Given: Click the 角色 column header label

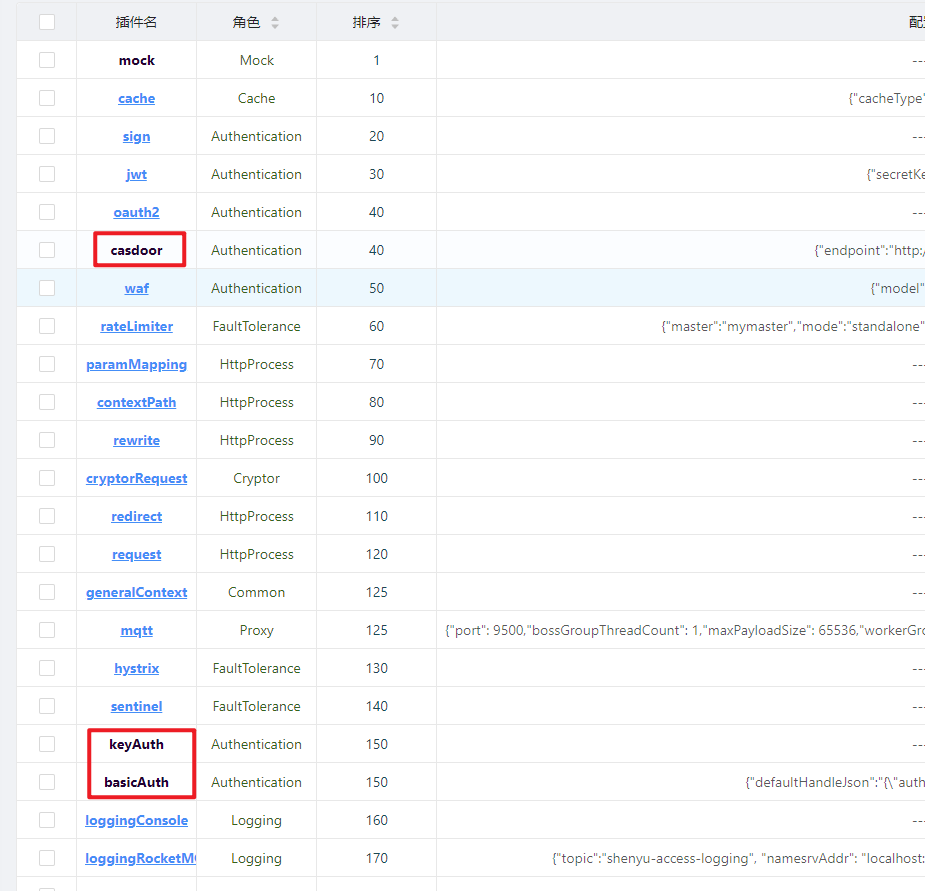Looking at the screenshot, I should (x=246, y=22).
